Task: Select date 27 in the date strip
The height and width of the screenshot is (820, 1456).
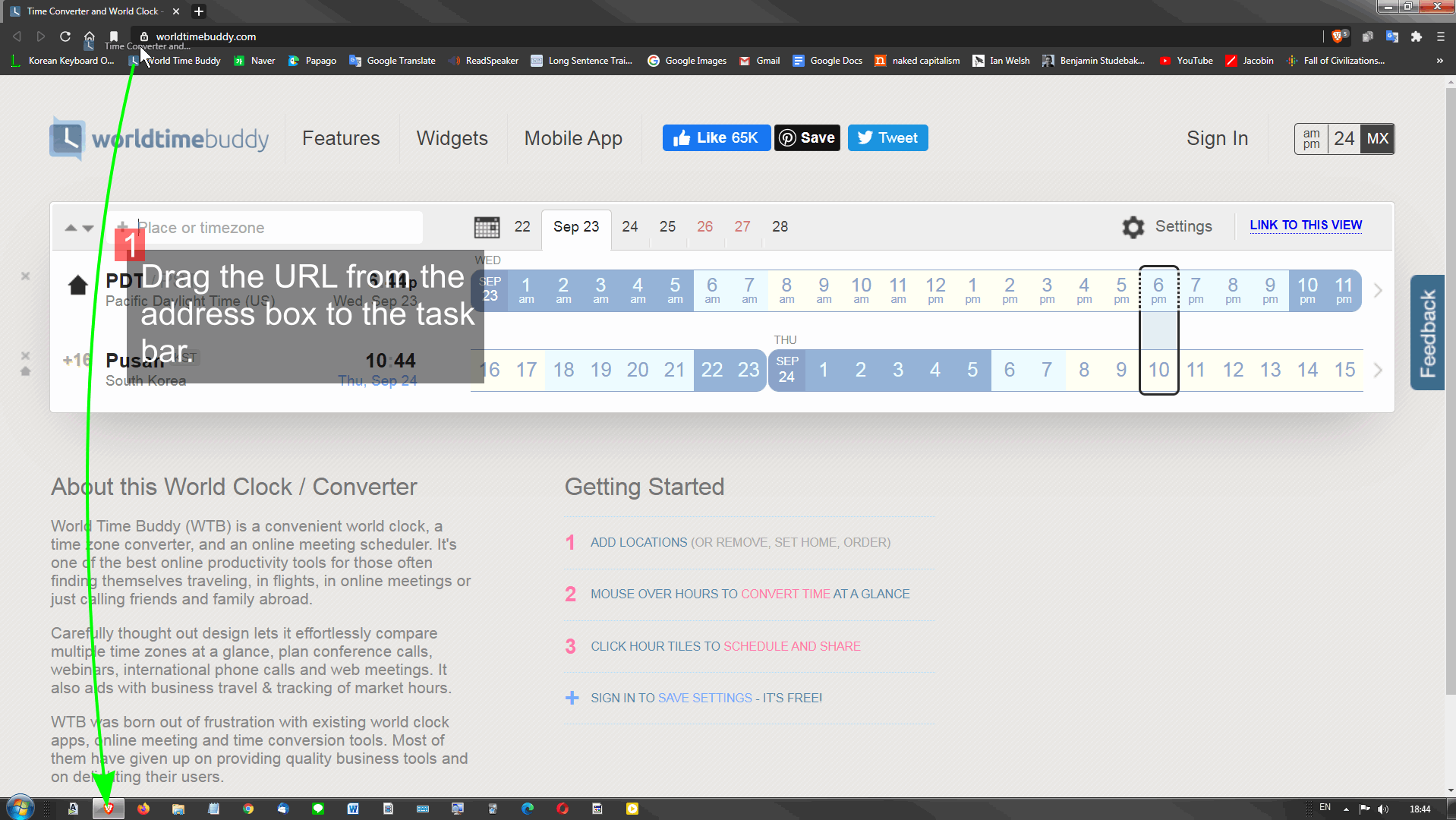Action: 742,227
